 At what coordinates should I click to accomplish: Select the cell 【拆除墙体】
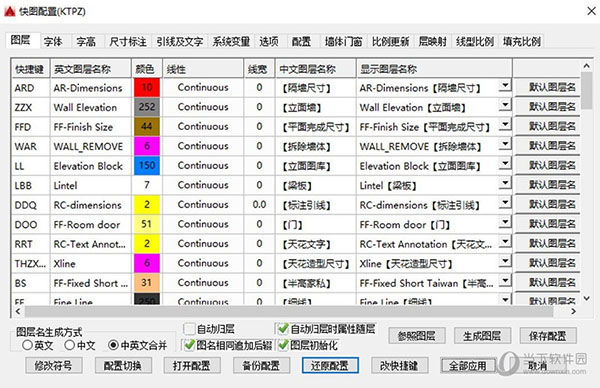click(316, 146)
